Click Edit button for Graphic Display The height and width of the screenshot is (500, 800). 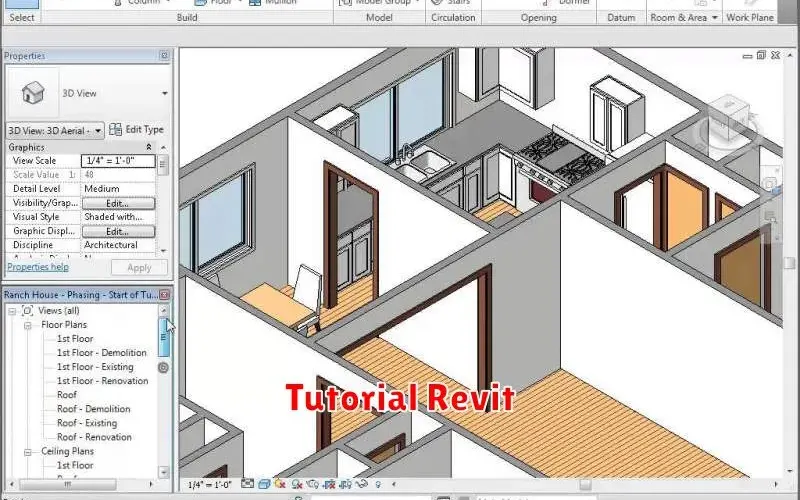click(118, 231)
